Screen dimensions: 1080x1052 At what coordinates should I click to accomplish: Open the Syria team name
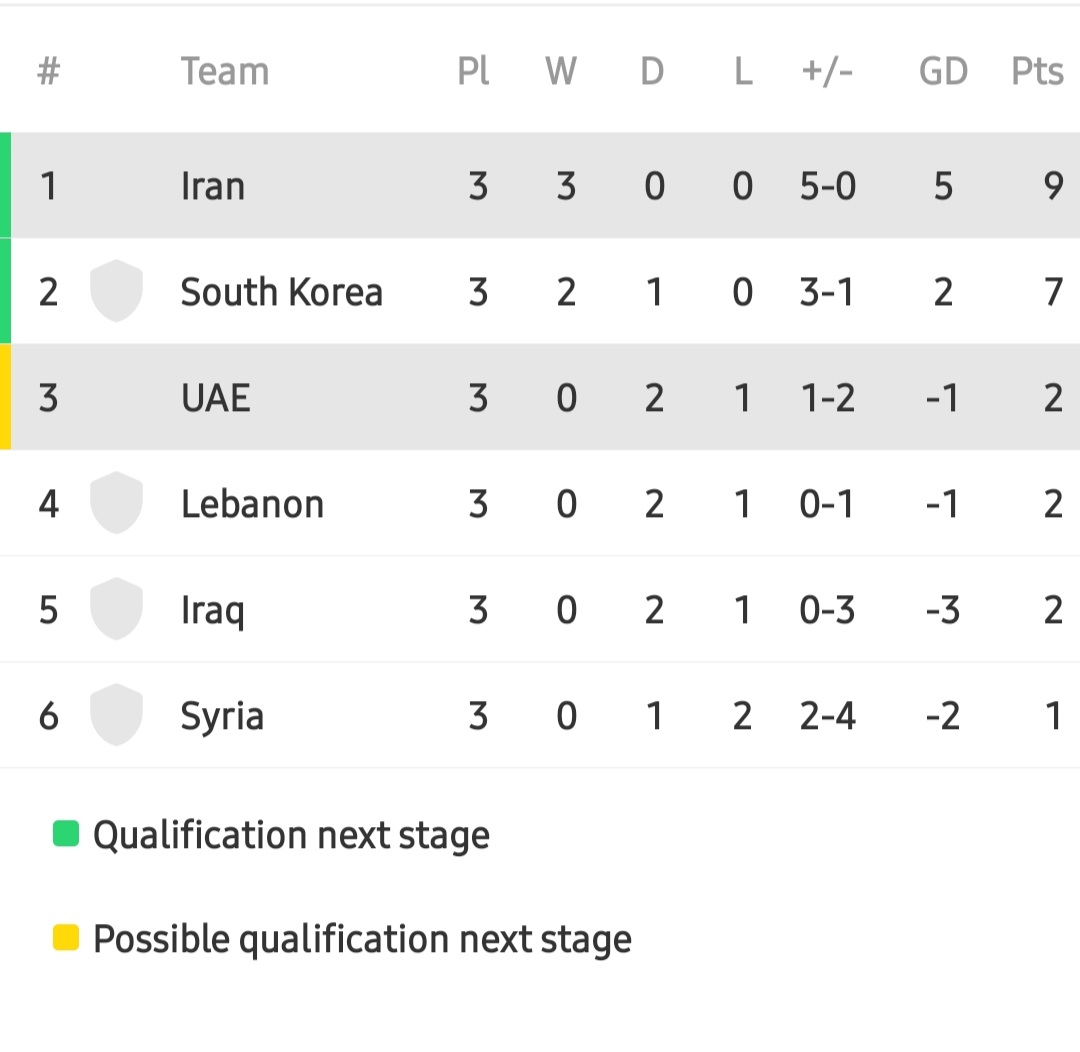point(222,716)
